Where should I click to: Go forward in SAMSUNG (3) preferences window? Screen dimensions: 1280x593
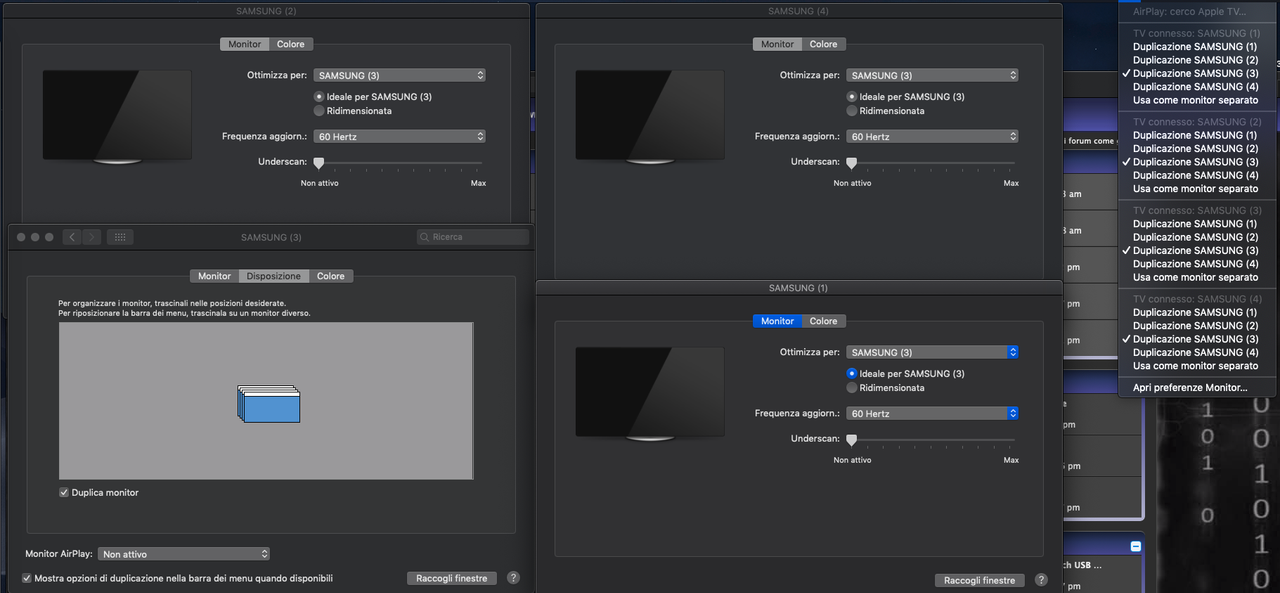(x=91, y=237)
